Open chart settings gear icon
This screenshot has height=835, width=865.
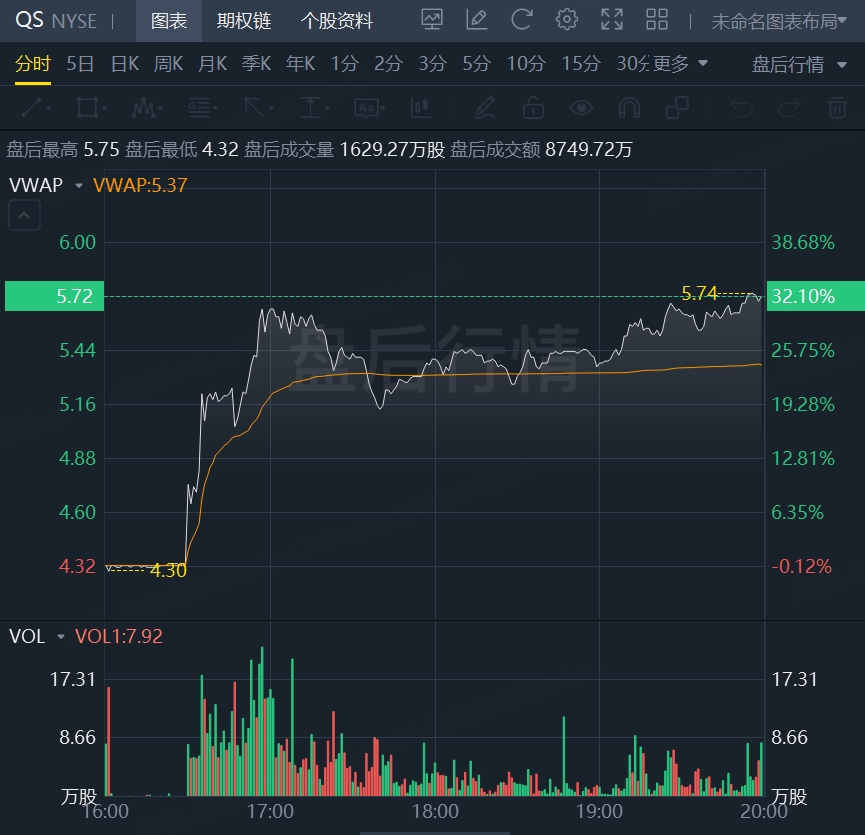click(567, 20)
